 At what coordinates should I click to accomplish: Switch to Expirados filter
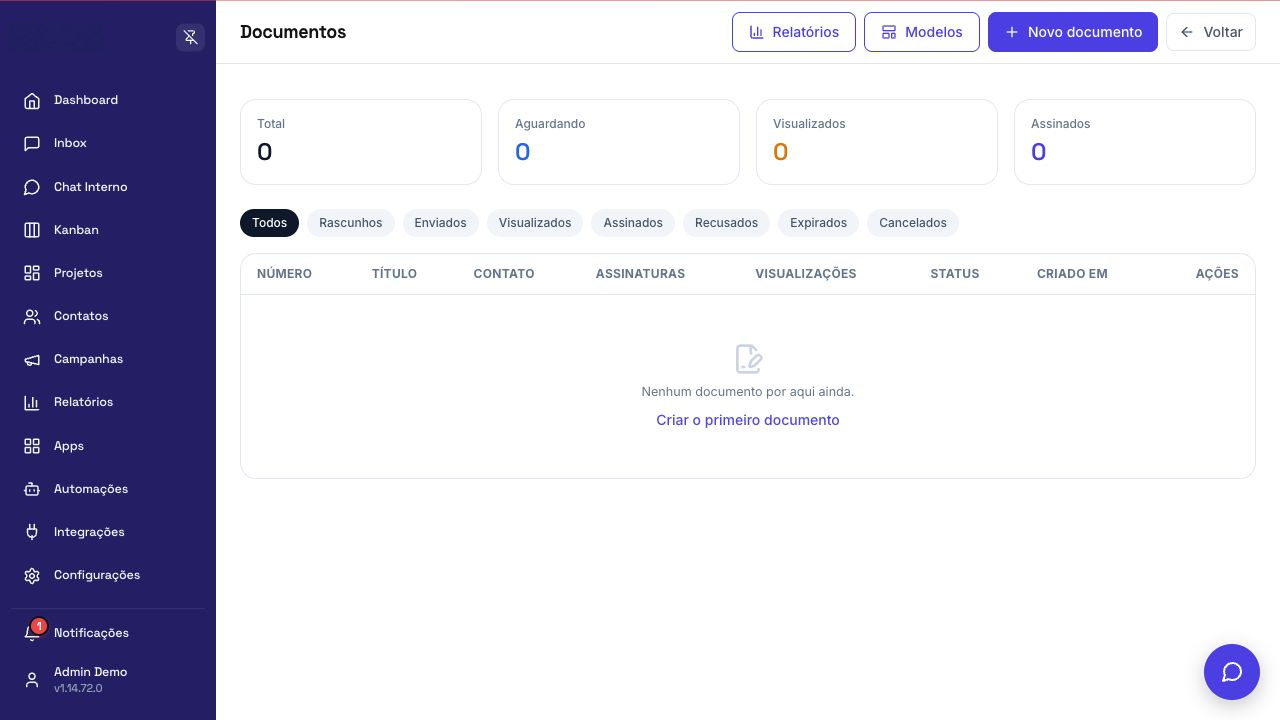[x=818, y=223]
